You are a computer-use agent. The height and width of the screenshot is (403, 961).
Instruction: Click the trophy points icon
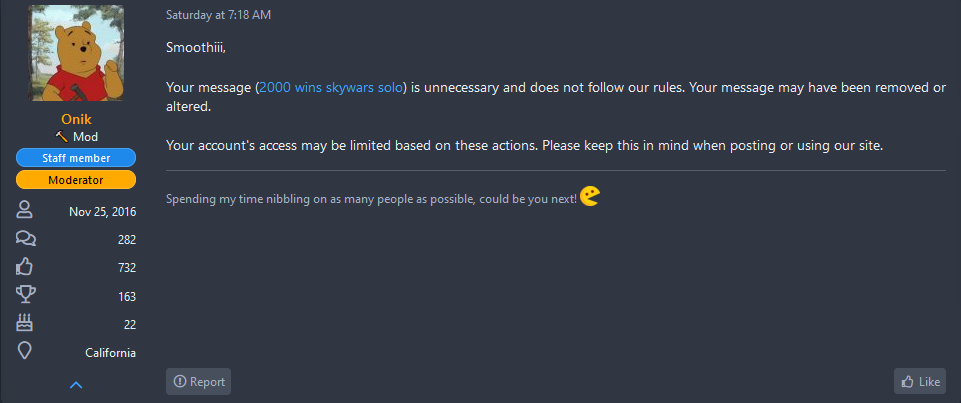(x=25, y=296)
